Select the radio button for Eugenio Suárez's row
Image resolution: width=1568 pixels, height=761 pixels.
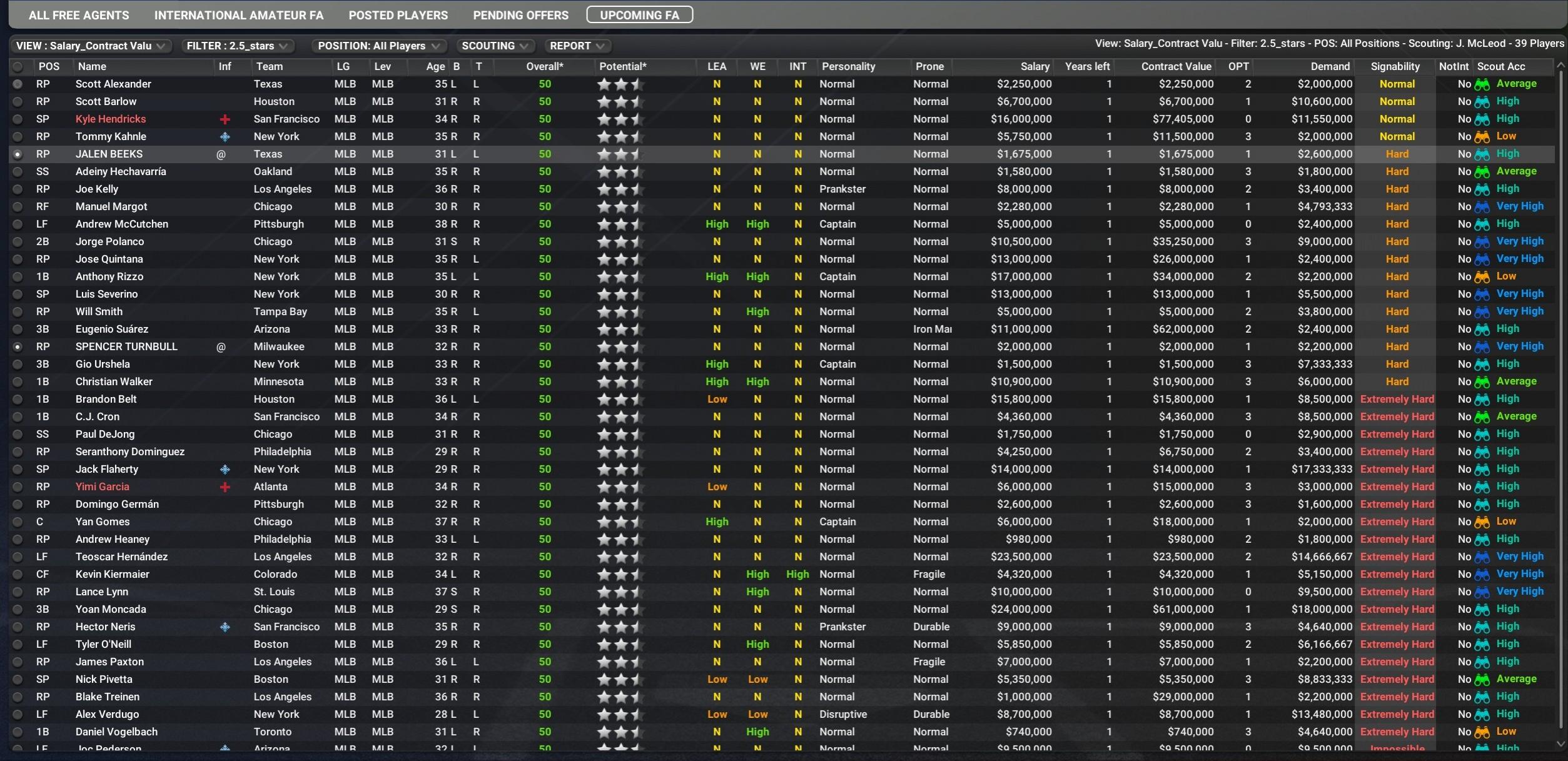click(18, 329)
